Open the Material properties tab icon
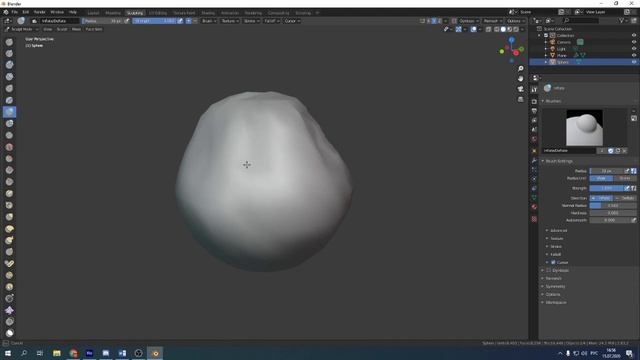Screen dimensions: 640x360 pos(534,207)
